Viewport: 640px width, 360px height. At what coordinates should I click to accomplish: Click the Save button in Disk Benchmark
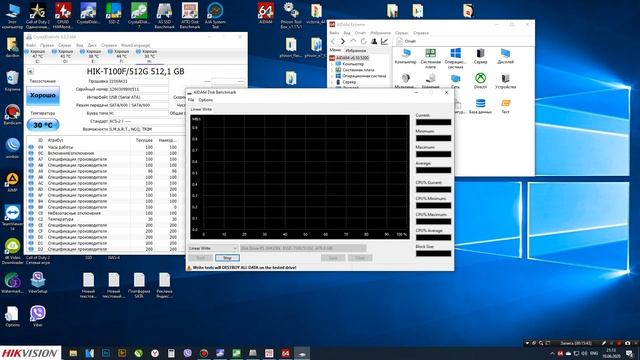(x=333, y=258)
